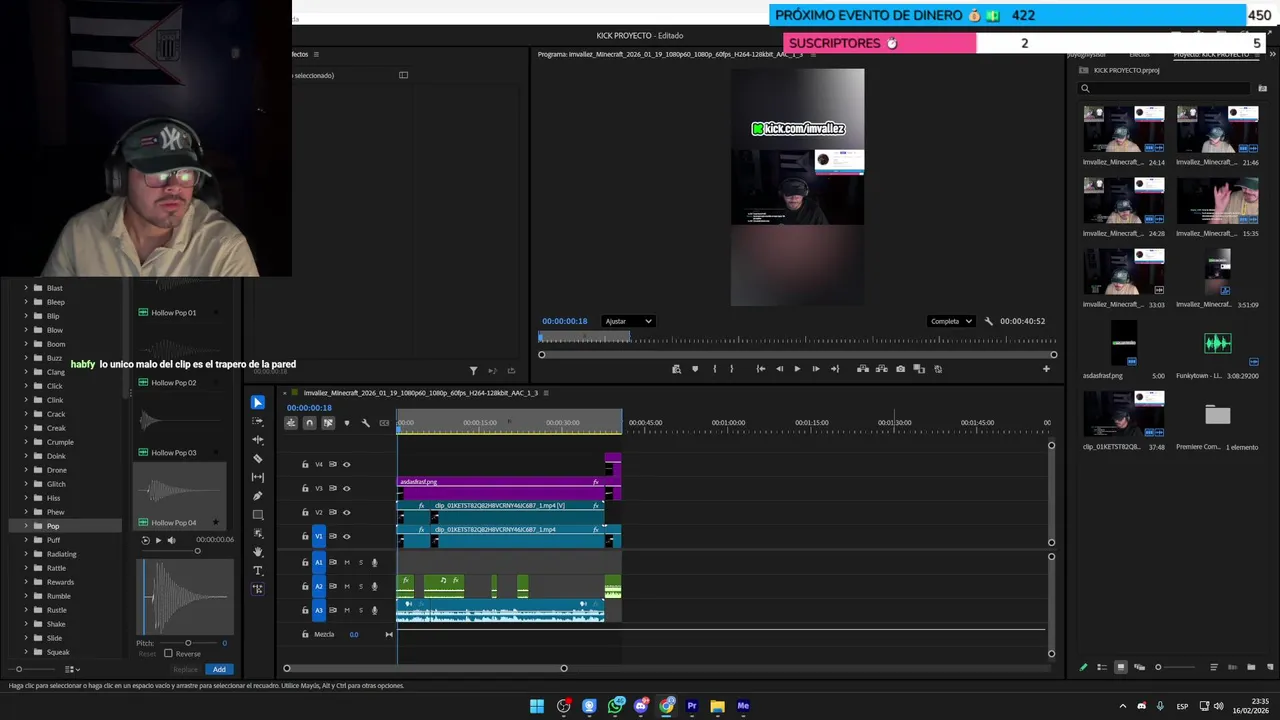
Task: Open the sequence tab panel menu
Action: click(546, 393)
